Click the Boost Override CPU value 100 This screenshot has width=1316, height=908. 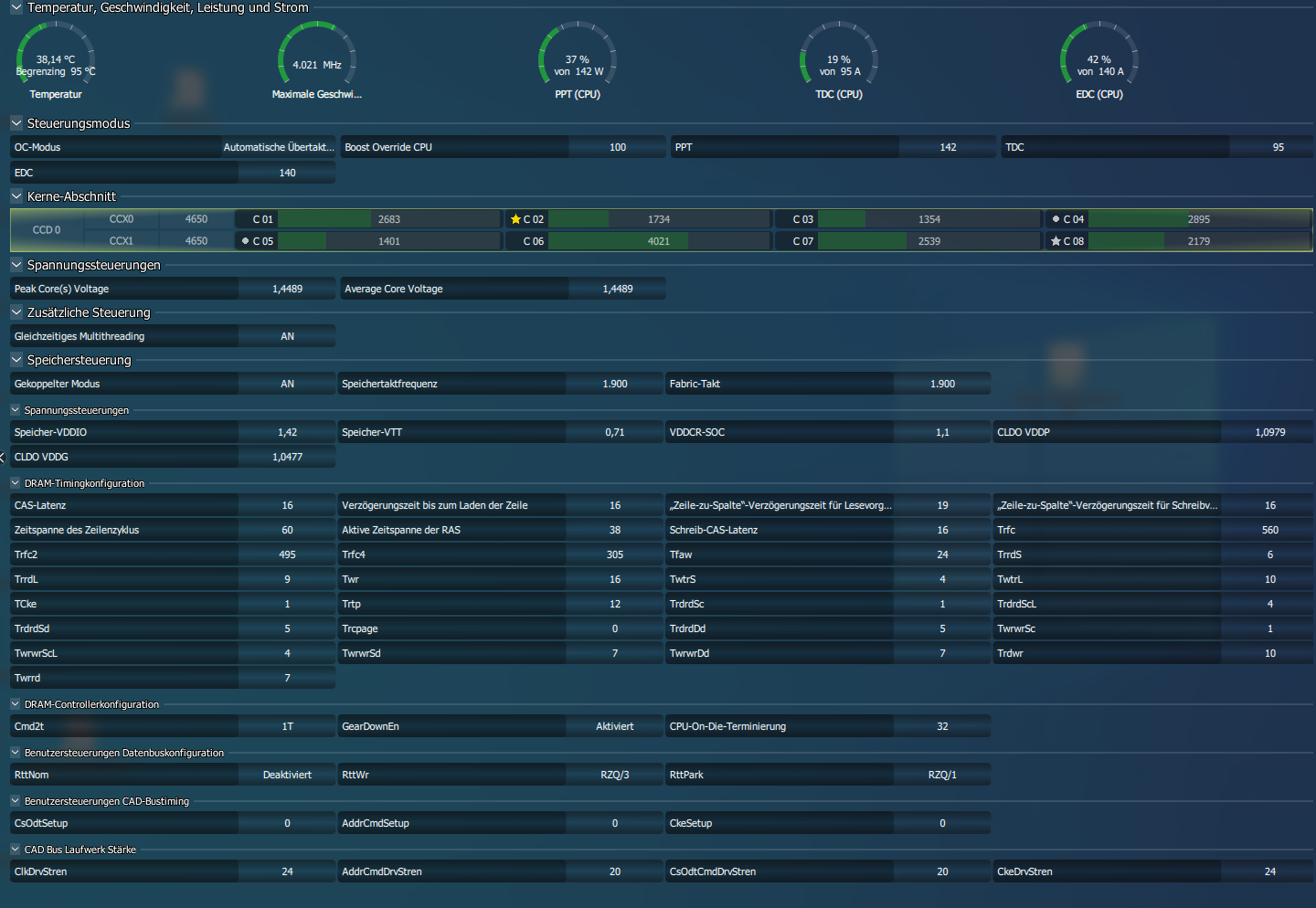pos(618,147)
